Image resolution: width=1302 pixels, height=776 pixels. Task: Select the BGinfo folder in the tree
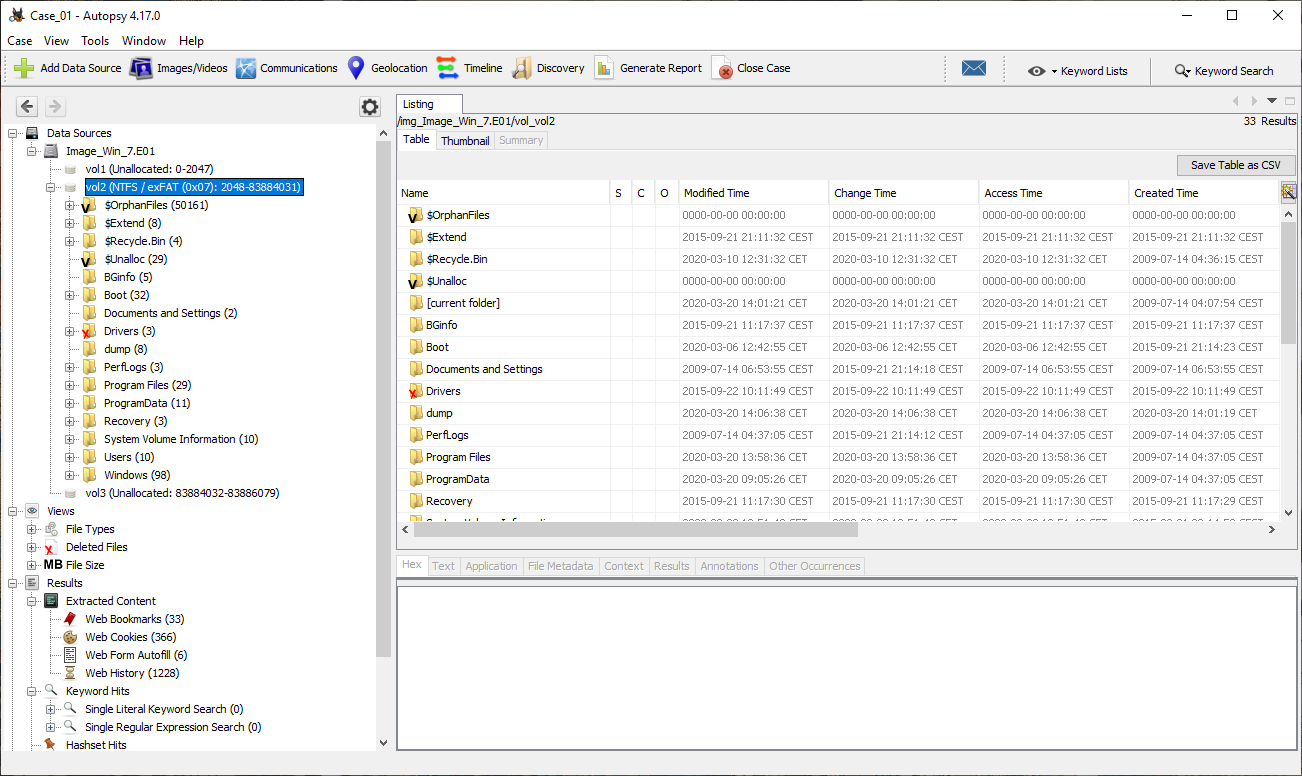pos(128,277)
